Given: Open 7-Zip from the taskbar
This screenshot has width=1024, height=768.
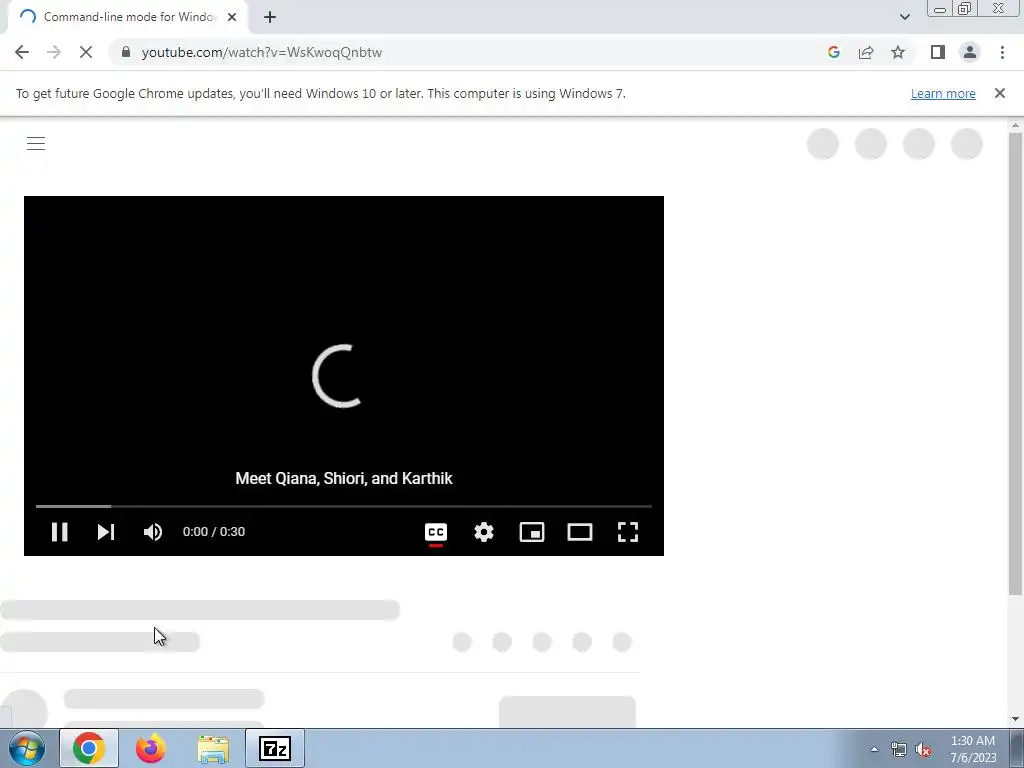Looking at the screenshot, I should [275, 748].
